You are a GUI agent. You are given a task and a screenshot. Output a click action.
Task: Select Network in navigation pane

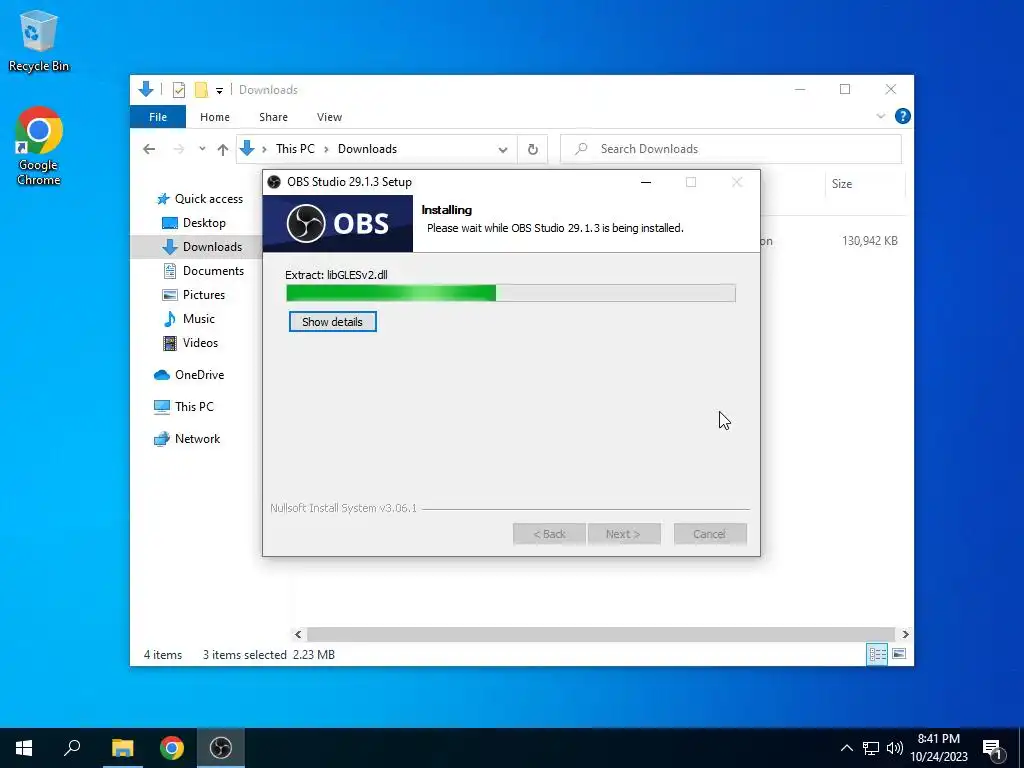[187, 439]
